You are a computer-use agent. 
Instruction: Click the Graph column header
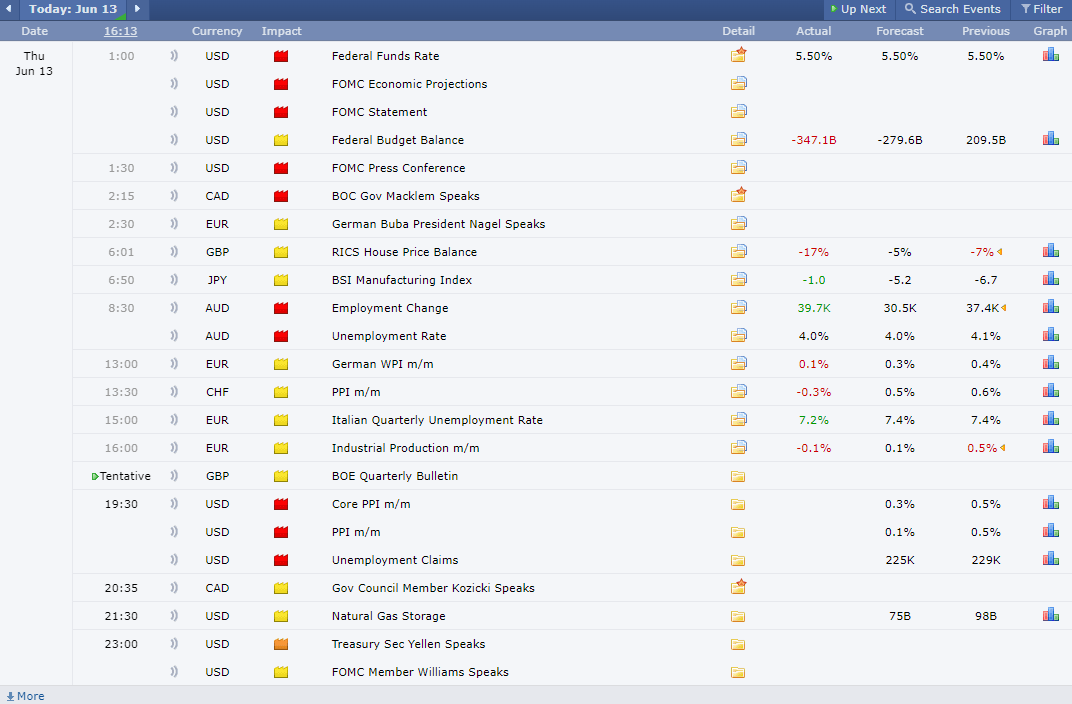tap(1050, 31)
